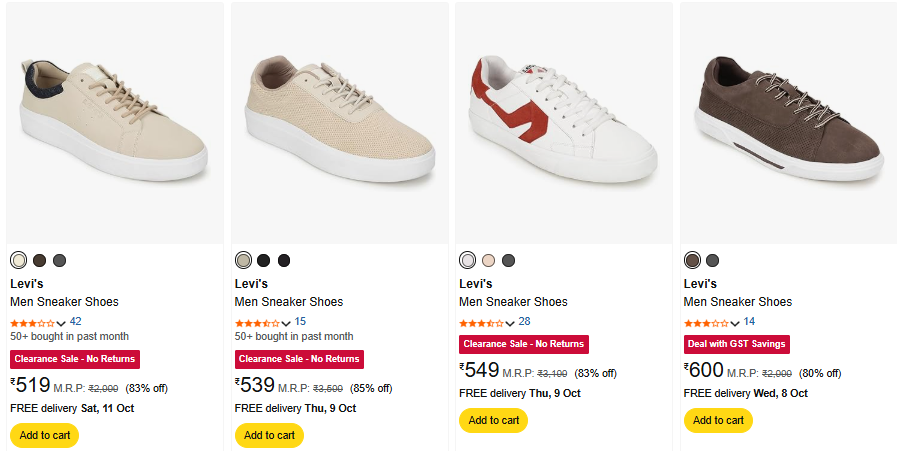The width and height of the screenshot is (897, 451).
Task: Expand rating breakdown beside 42 reviews
Action: pyautogui.click(x=61, y=323)
